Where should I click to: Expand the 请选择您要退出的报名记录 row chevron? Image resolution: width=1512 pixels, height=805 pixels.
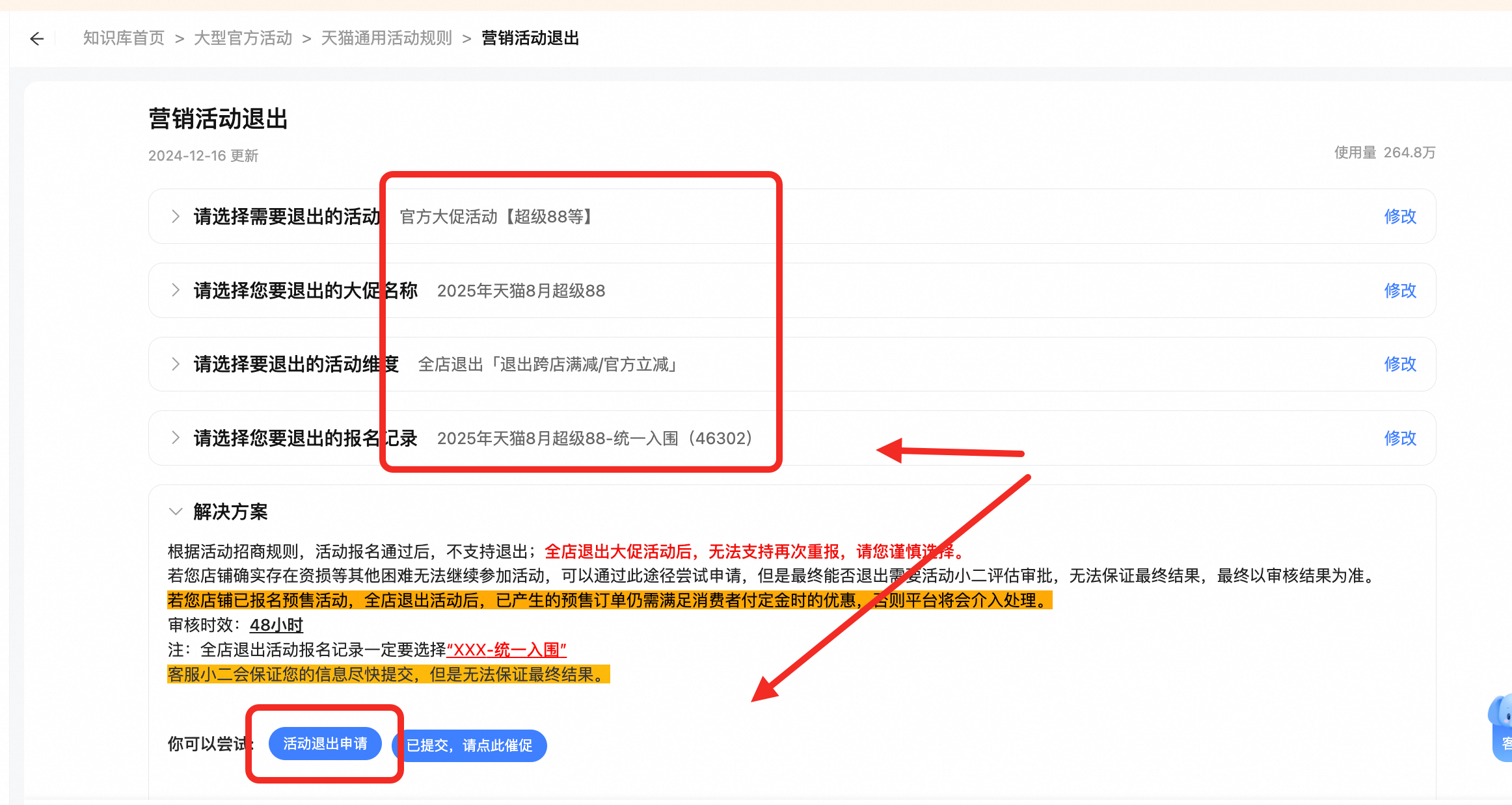pyautogui.click(x=175, y=438)
